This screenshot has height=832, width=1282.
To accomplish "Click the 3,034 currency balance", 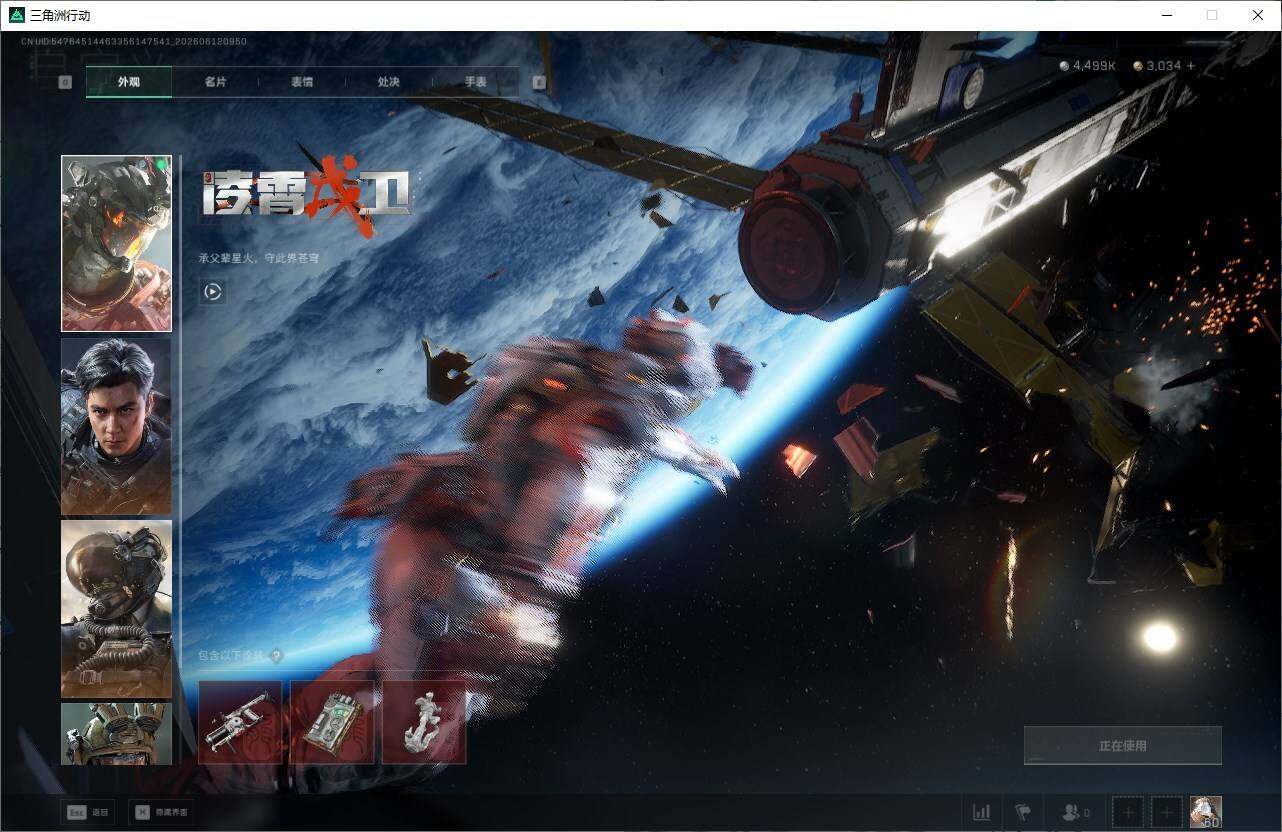I will pos(1157,66).
